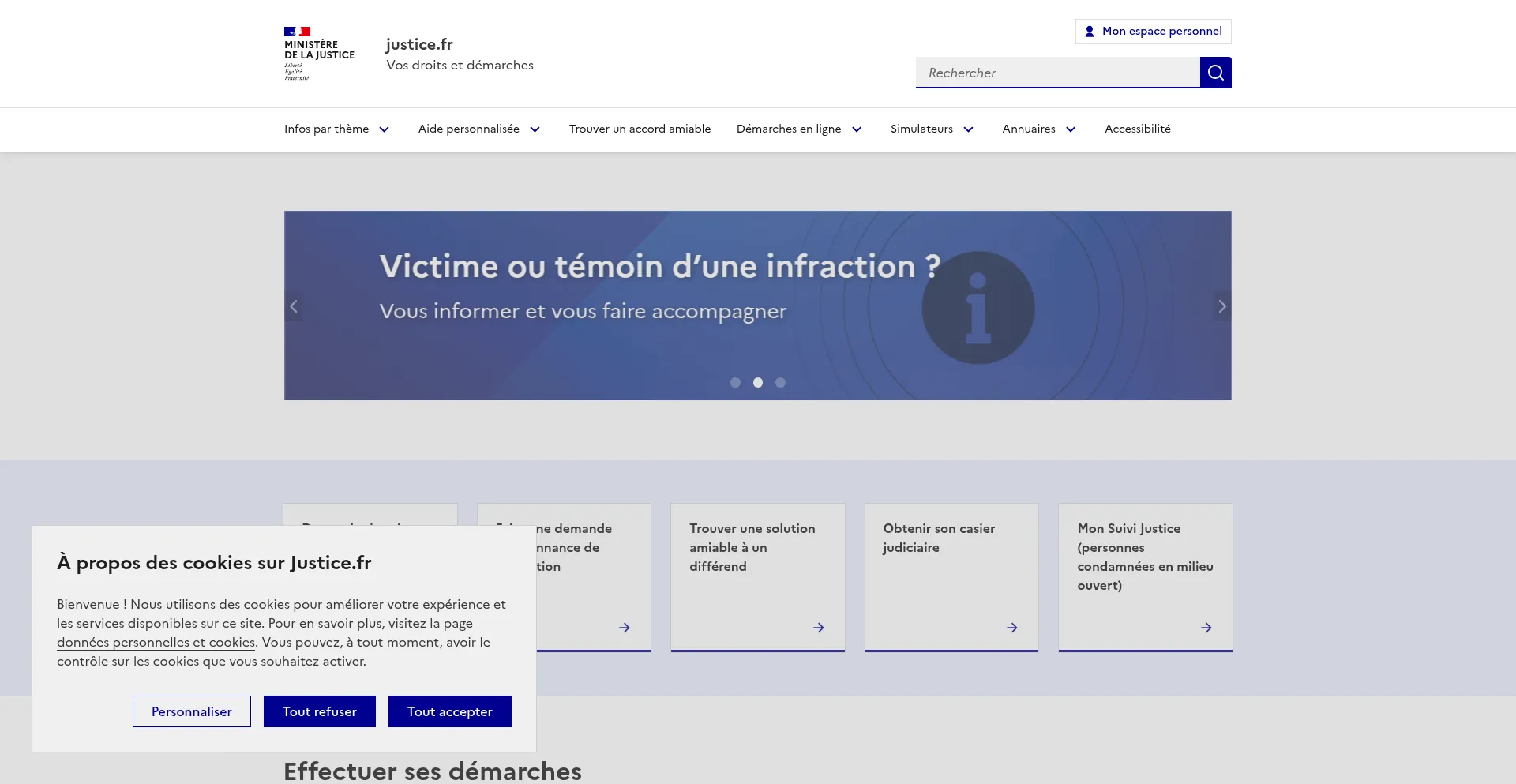Advance to next carousel slide arrow
Image resolution: width=1516 pixels, height=784 pixels.
[x=1221, y=306]
